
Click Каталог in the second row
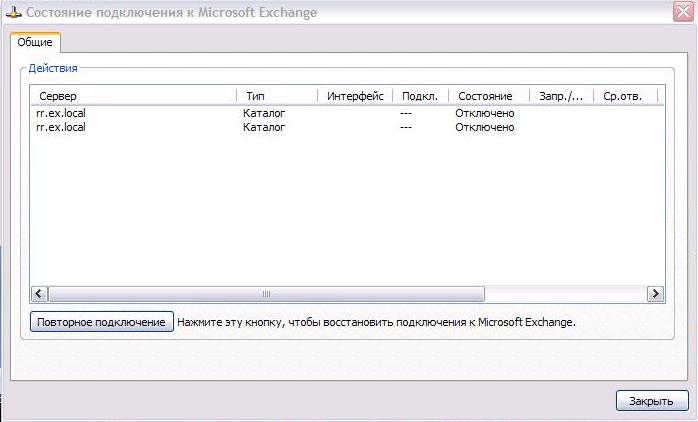click(x=264, y=127)
